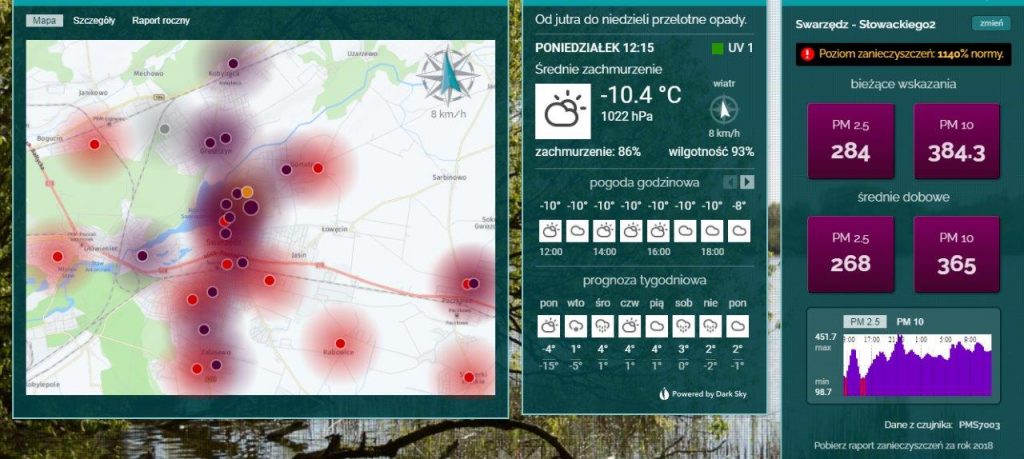Click the purple pollution history chart
This screenshot has height=459, width=1024.
pos(918,364)
